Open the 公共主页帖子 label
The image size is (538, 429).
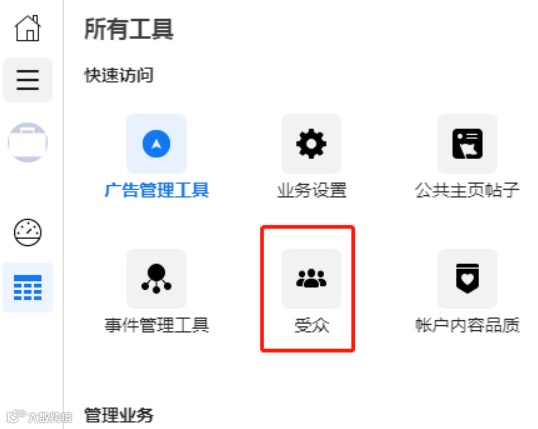[467, 190]
